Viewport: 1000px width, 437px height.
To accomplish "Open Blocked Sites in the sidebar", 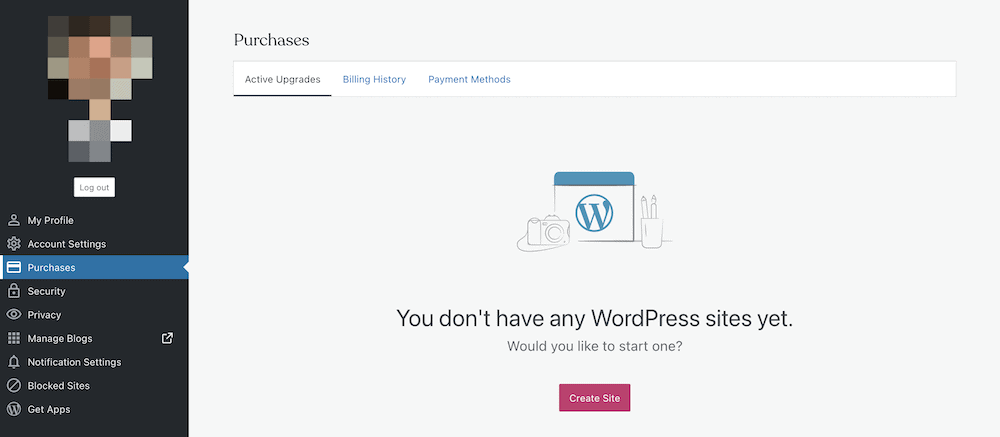I will [94, 386].
